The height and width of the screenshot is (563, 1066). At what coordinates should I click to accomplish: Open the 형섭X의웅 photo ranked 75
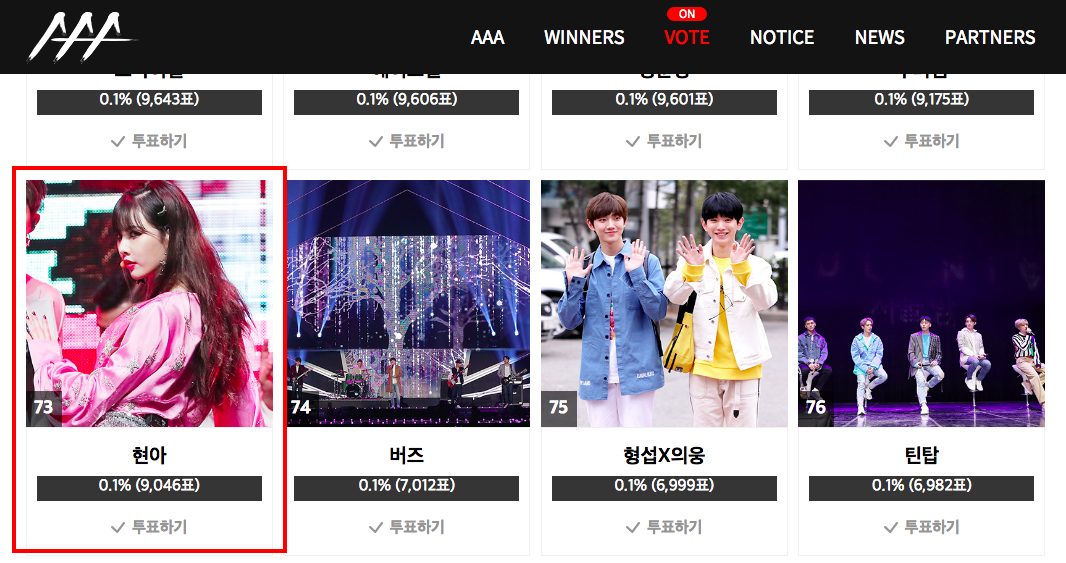(664, 303)
